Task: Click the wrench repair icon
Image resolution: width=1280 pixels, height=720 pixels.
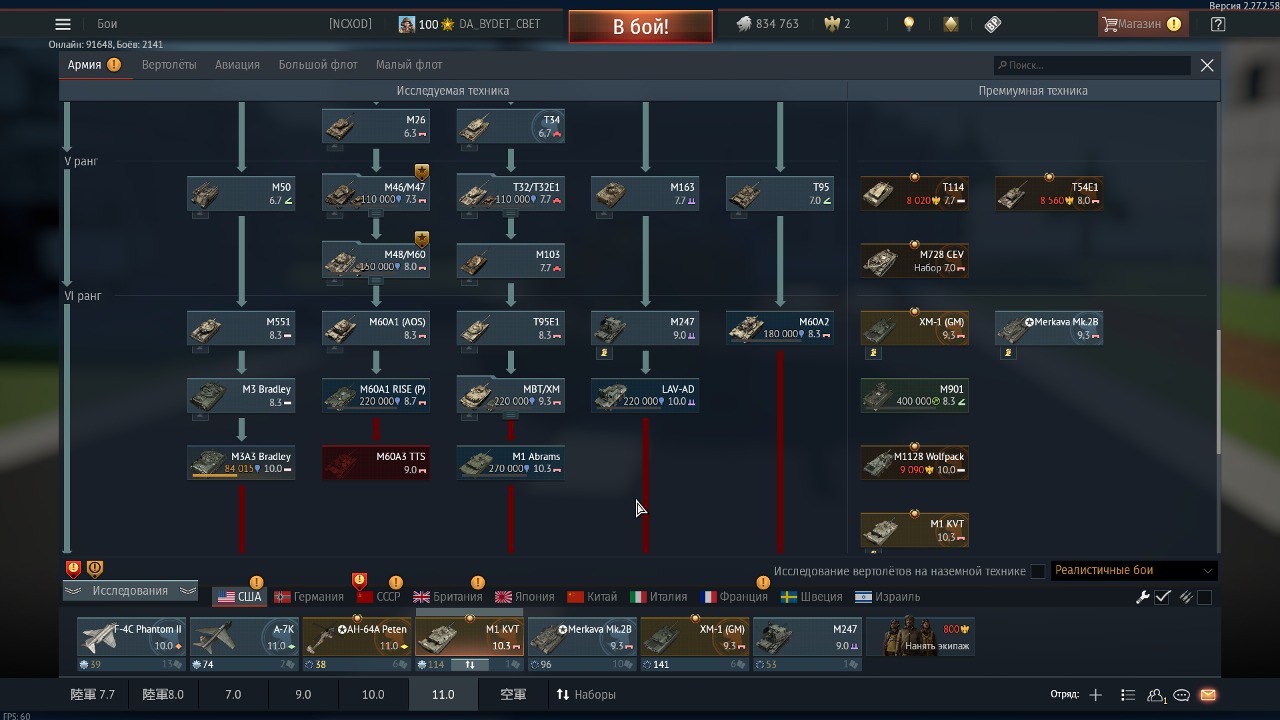Action: (x=1143, y=597)
